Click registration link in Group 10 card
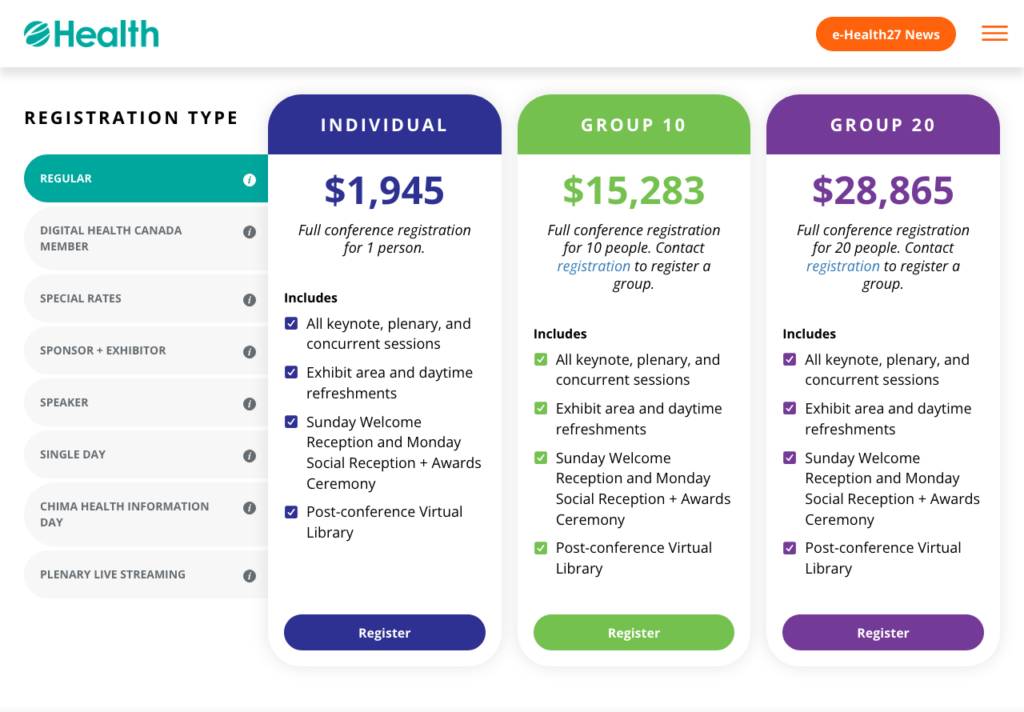The image size is (1024, 712). point(594,267)
